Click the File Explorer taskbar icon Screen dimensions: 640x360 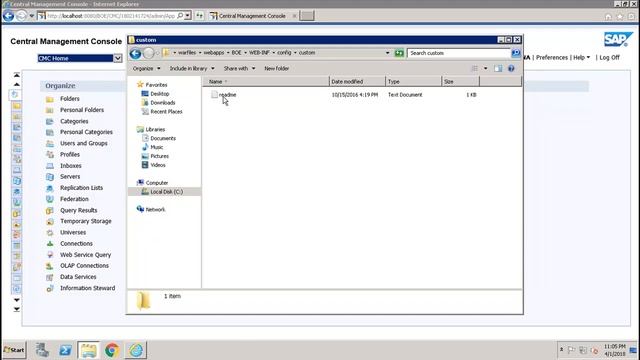coord(88,350)
